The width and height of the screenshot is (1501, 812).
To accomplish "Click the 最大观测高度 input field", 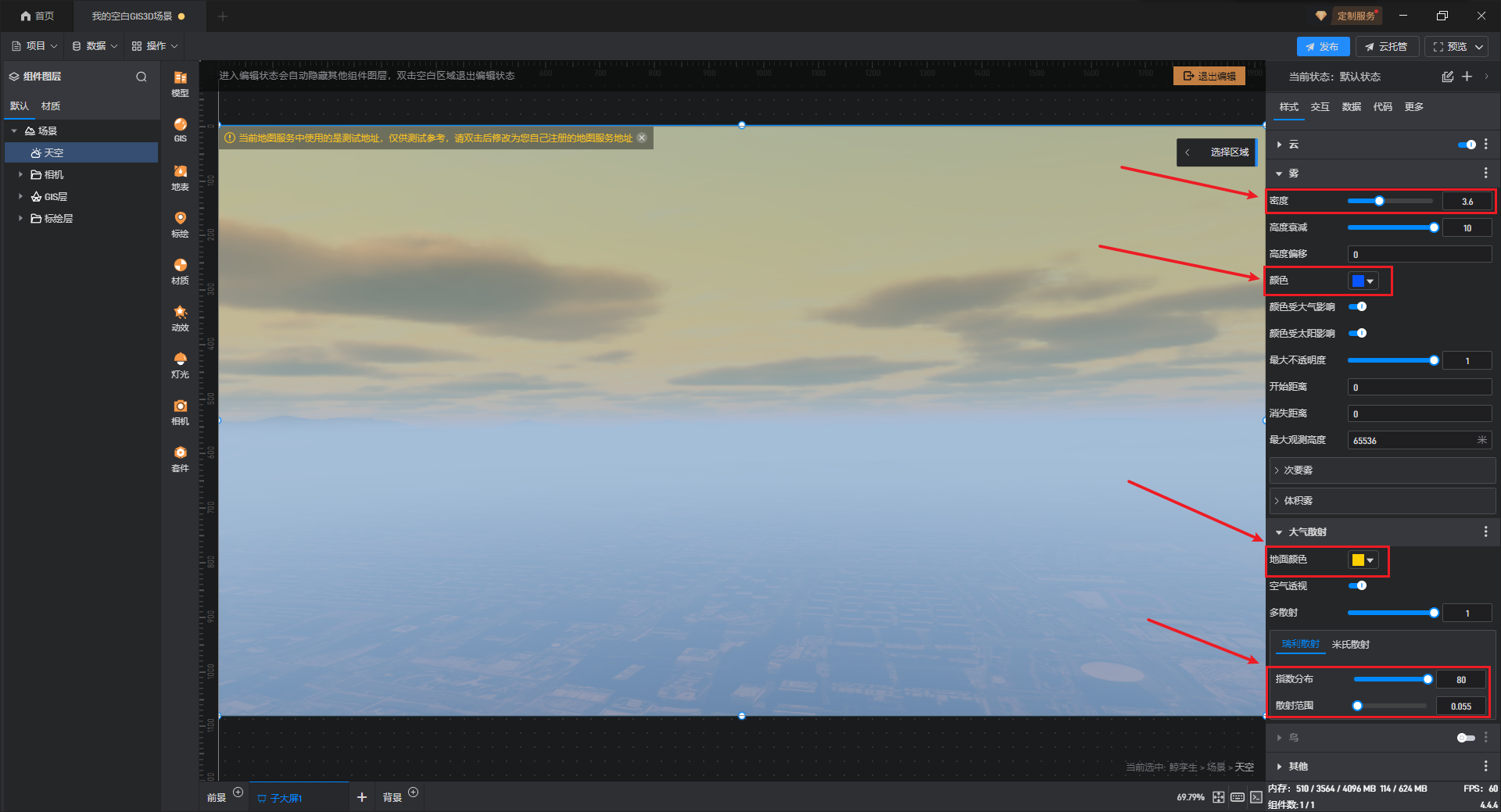I will pyautogui.click(x=1419, y=441).
